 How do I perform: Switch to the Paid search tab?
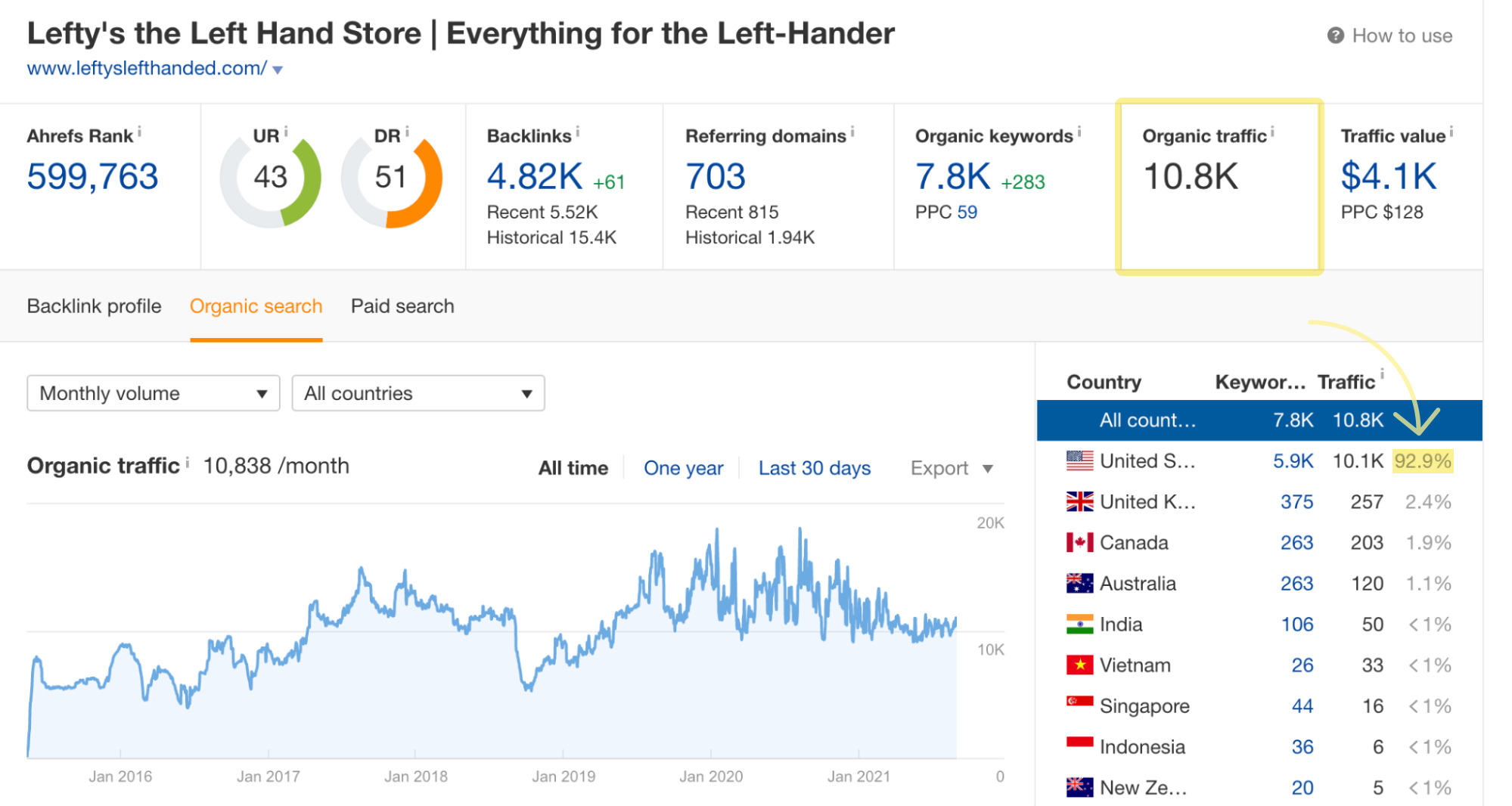[402, 306]
